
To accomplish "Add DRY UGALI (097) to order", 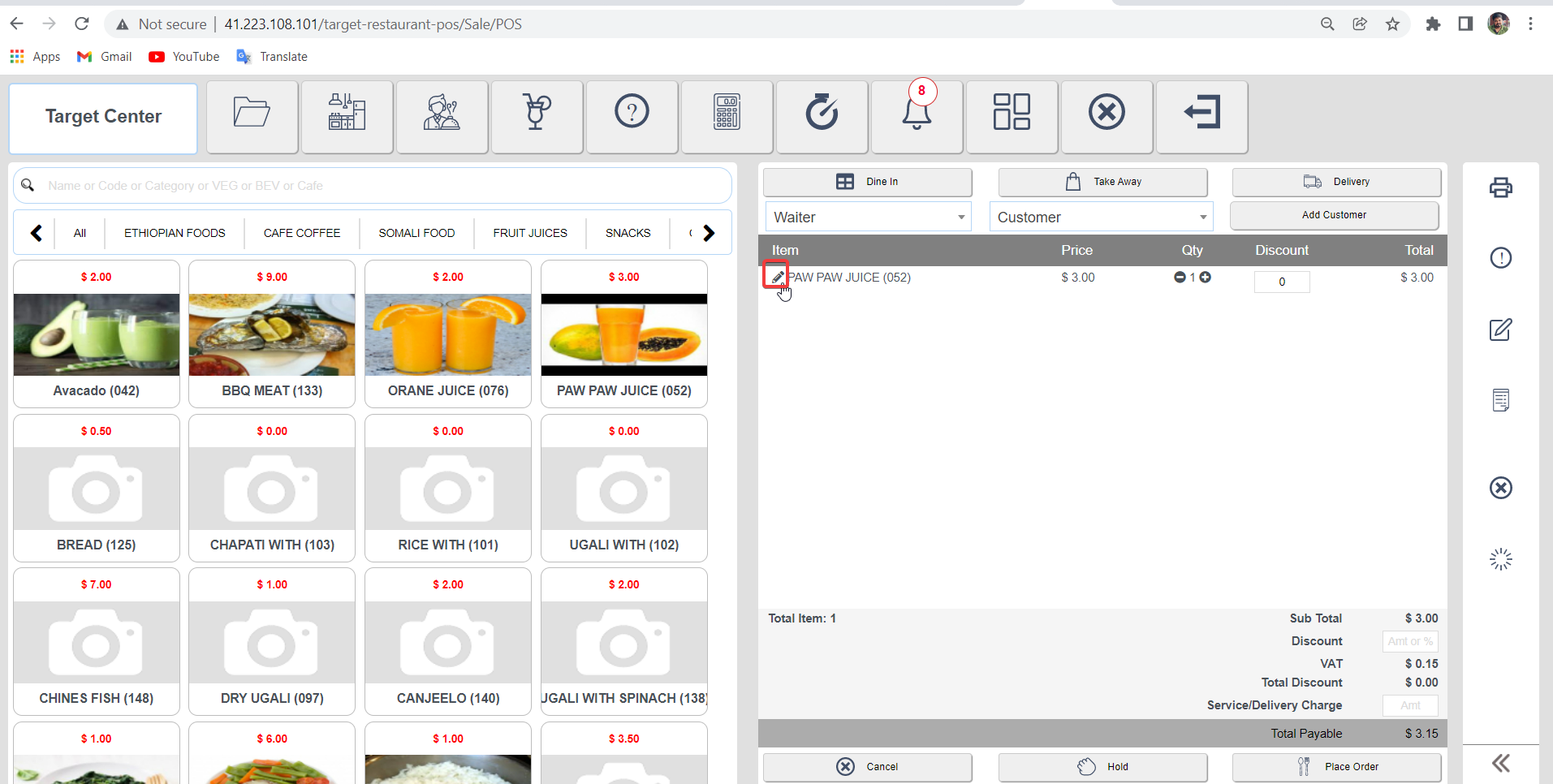I will coord(272,641).
